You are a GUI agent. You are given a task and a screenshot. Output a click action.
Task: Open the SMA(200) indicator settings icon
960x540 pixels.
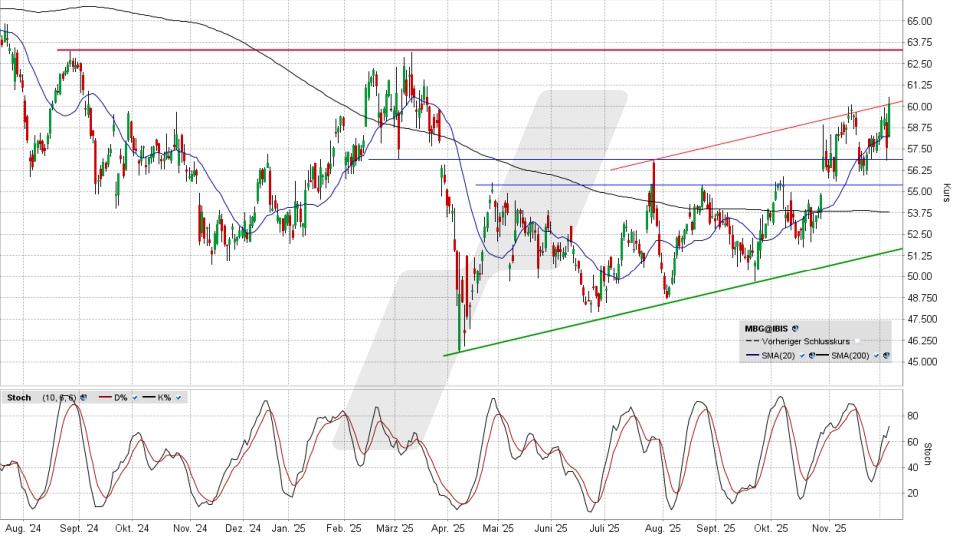pos(887,355)
